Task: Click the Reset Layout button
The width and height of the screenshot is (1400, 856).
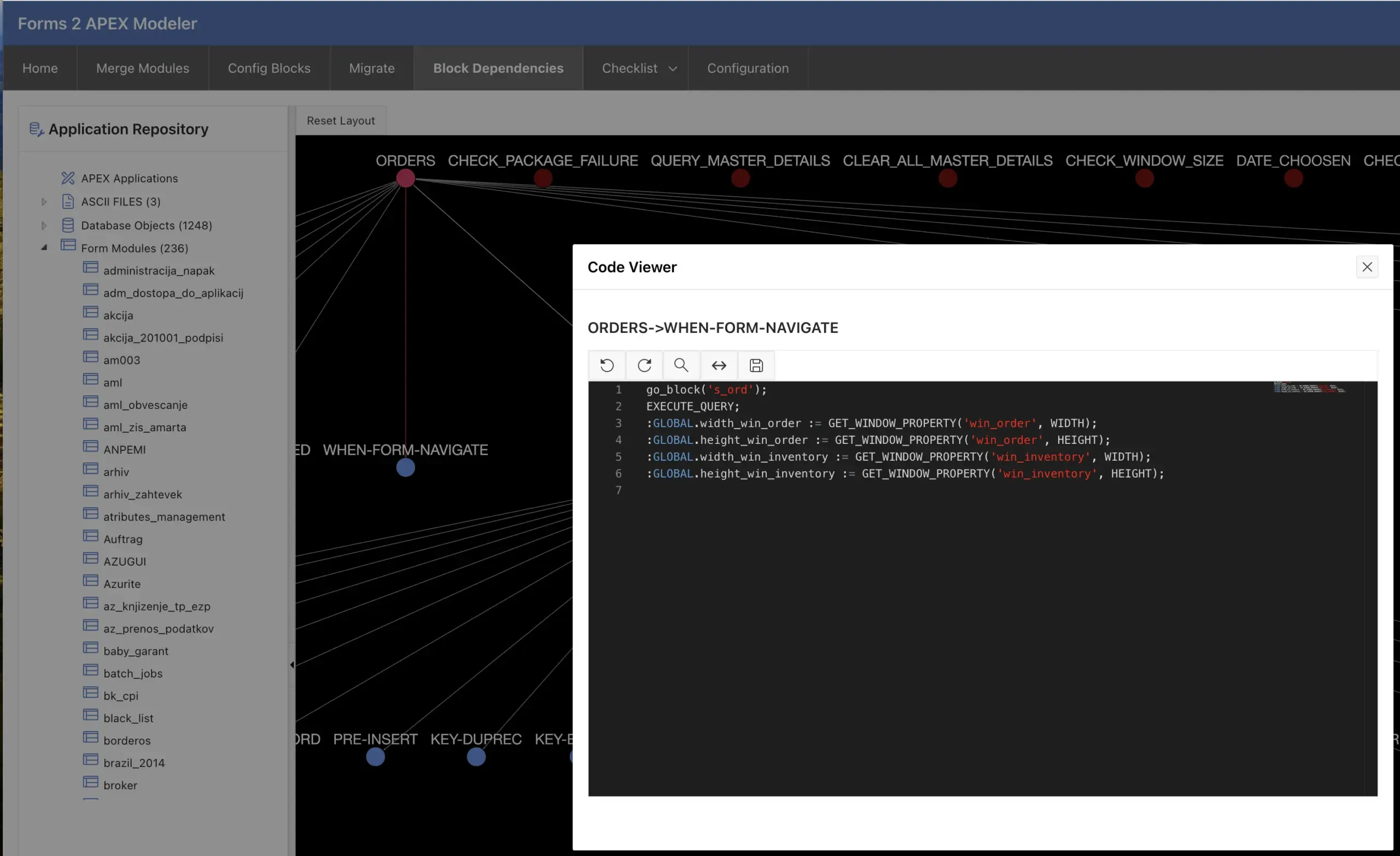Action: click(x=340, y=120)
